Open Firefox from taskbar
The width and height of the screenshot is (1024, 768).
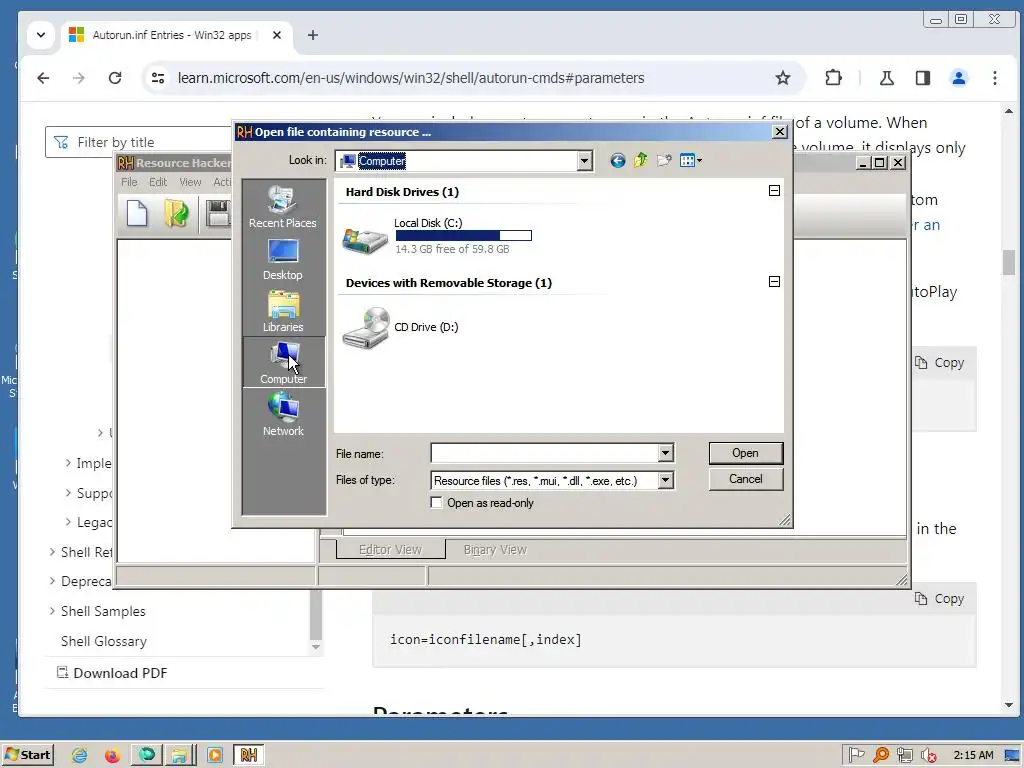(x=112, y=756)
